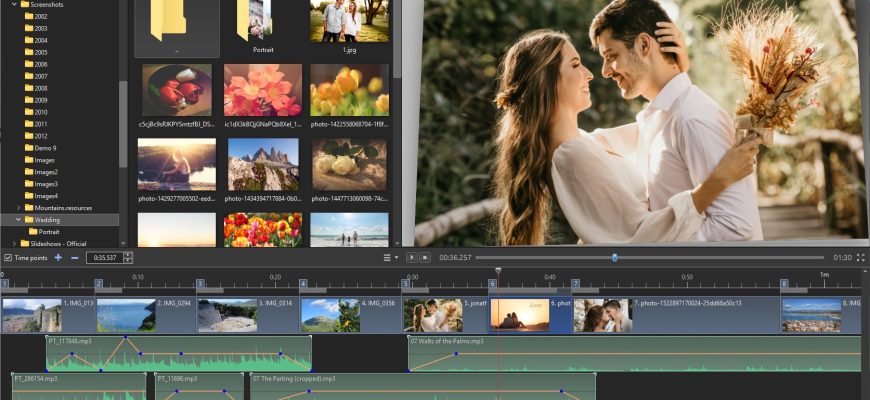870x400 pixels.
Task: Select the Images3 folder
Action: (x=41, y=184)
